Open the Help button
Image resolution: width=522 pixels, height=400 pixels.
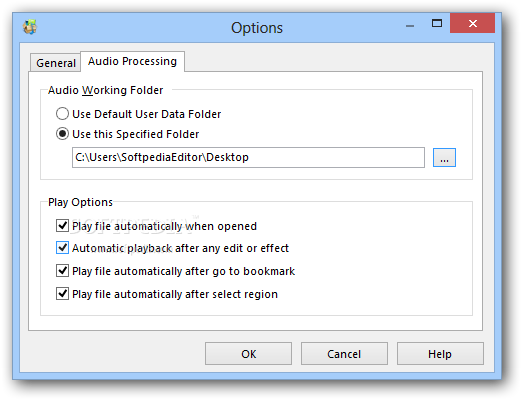click(440, 354)
